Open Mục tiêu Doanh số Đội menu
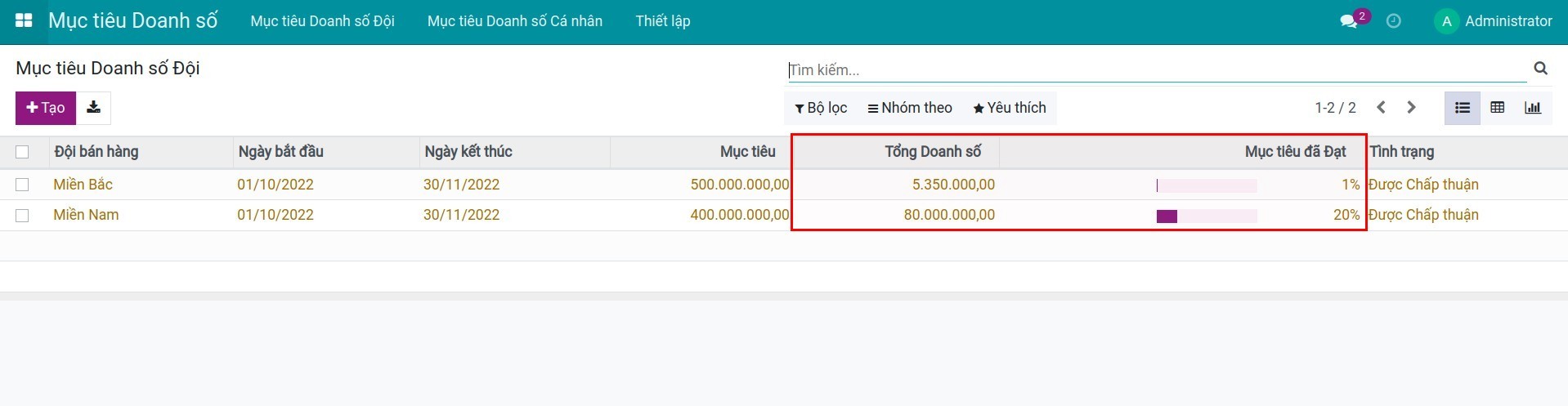Image resolution: width=1568 pixels, height=406 pixels. coord(322,21)
